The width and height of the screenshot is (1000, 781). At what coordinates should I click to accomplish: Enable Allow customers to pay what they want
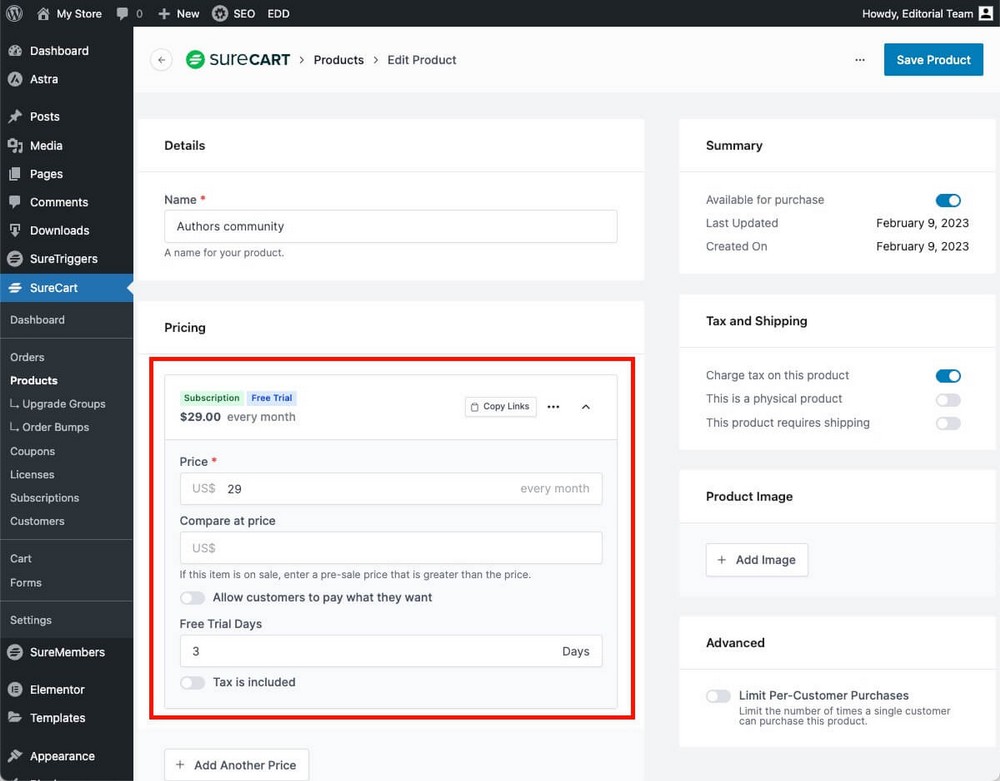[192, 598]
